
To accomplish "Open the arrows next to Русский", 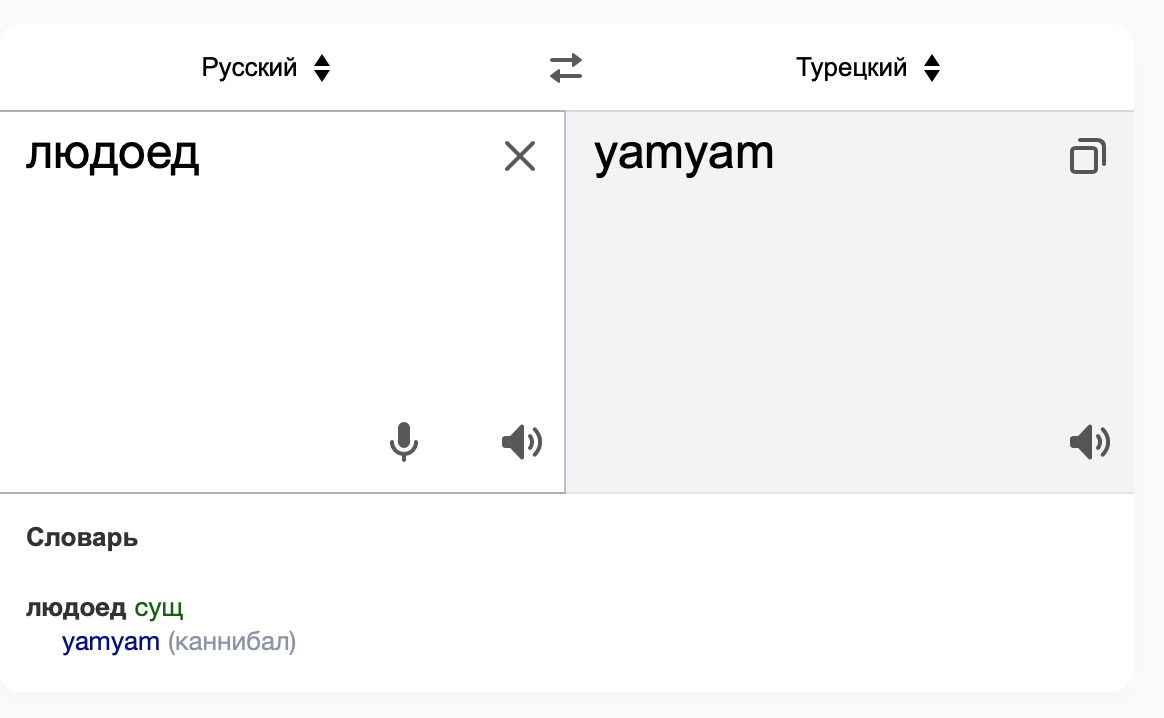I will [322, 68].
